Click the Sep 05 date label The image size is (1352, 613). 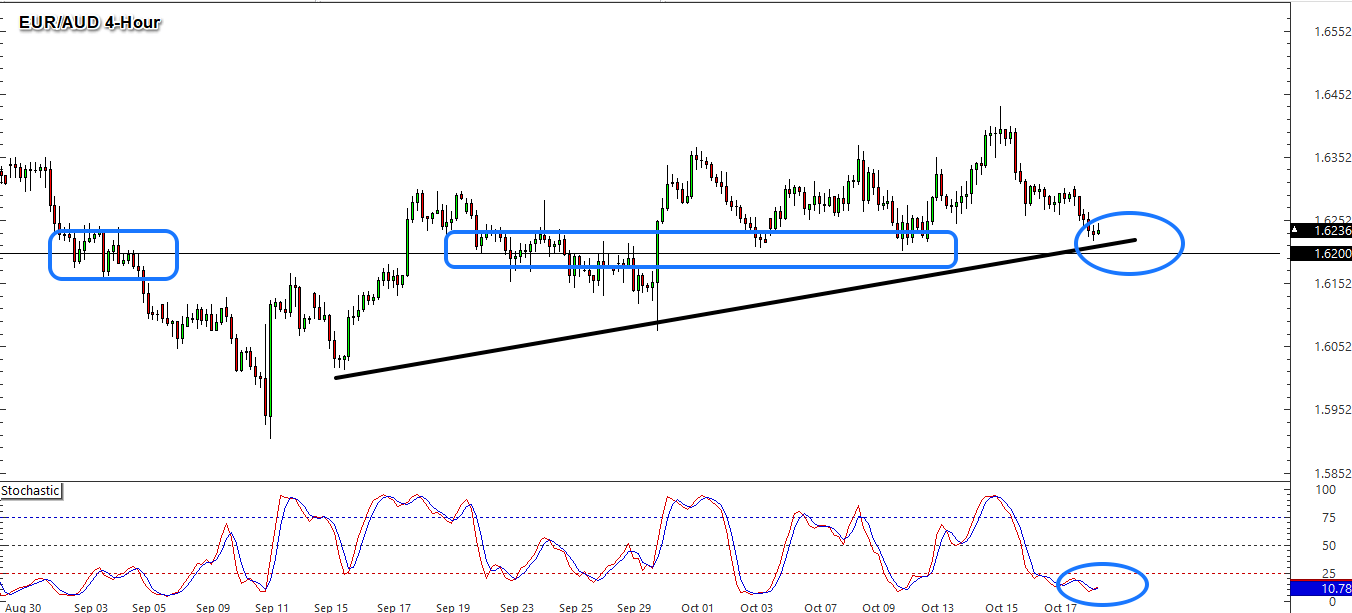pyautogui.click(x=149, y=607)
